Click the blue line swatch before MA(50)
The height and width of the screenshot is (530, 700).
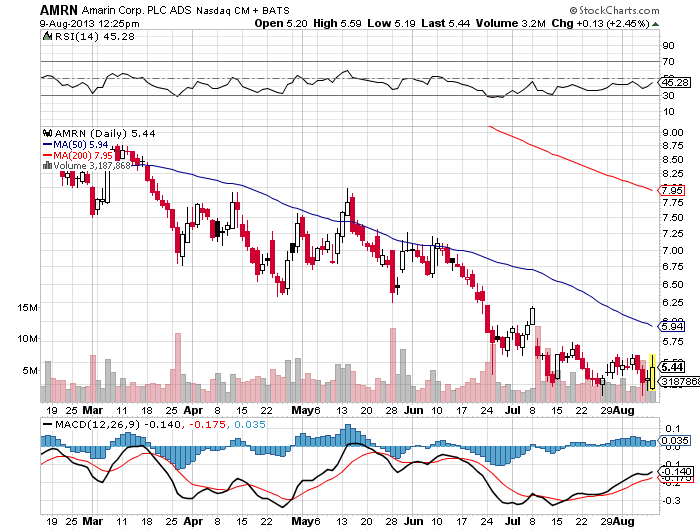pos(47,145)
